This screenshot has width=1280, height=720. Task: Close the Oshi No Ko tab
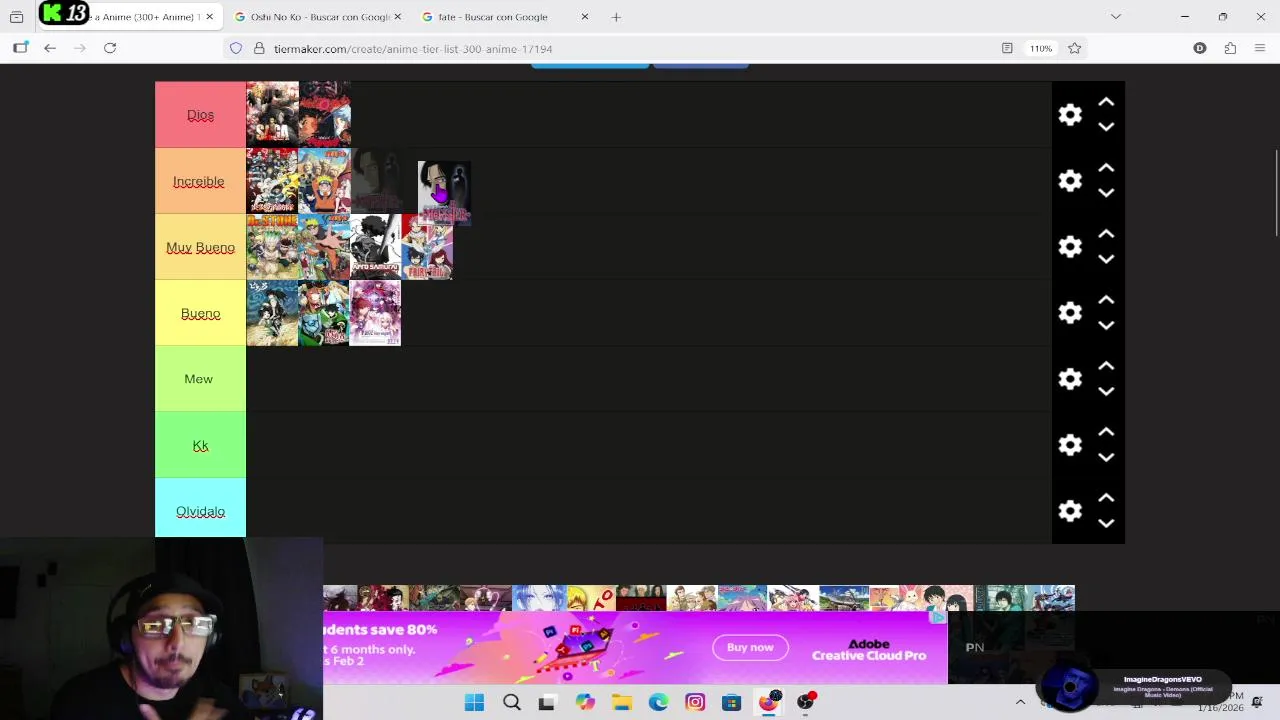tap(398, 17)
